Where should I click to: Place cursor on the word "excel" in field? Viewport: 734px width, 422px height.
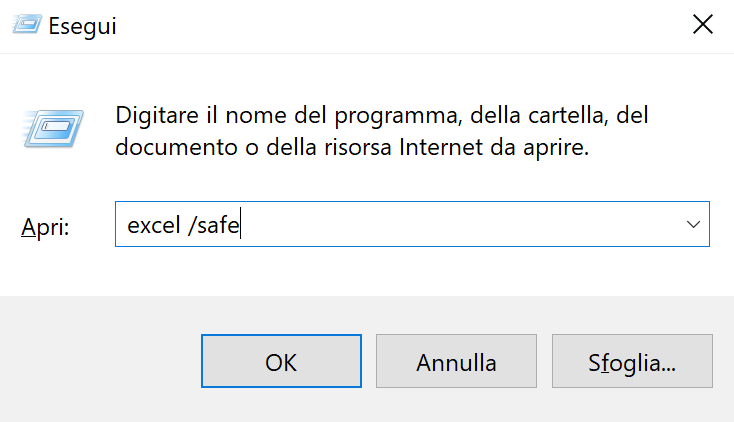[151, 227]
